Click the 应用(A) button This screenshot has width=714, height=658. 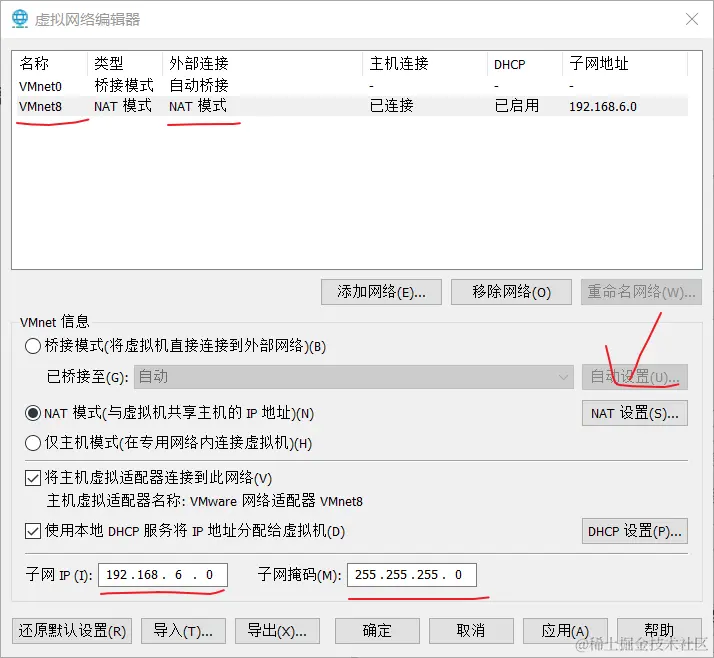[x=565, y=631]
